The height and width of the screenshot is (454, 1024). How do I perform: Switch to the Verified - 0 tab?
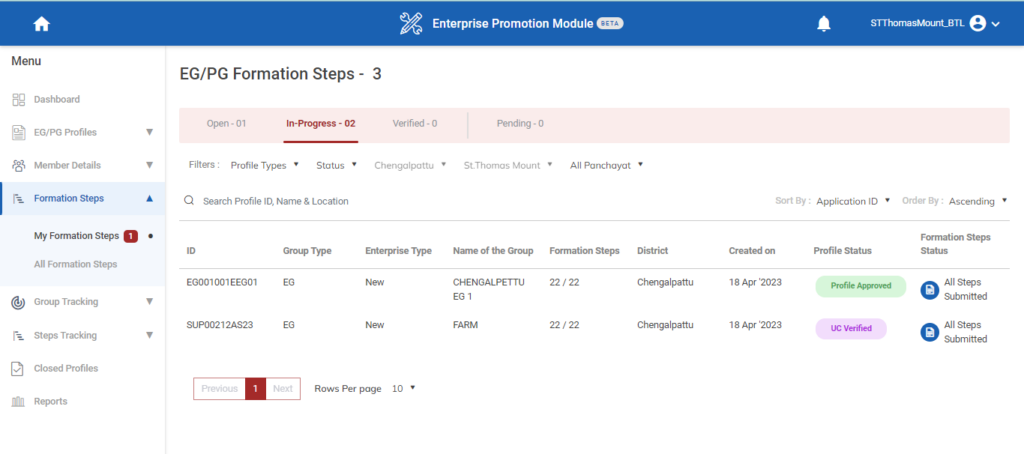tap(414, 124)
